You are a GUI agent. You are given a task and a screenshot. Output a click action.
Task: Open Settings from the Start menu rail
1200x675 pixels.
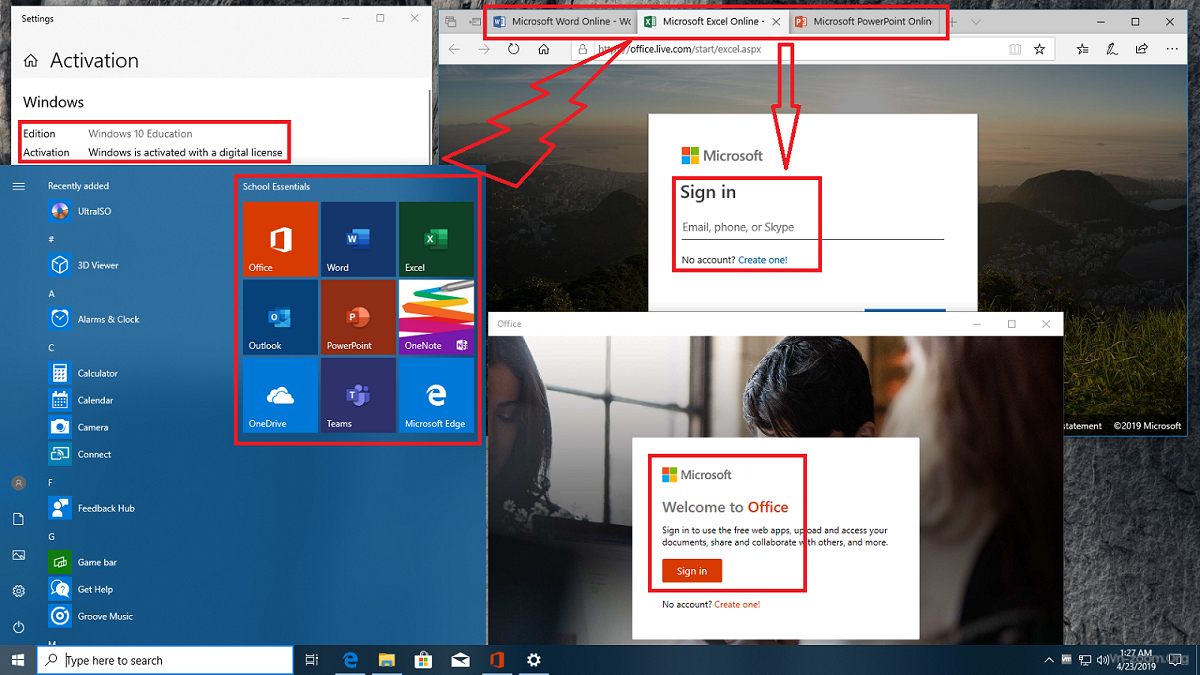pos(18,591)
